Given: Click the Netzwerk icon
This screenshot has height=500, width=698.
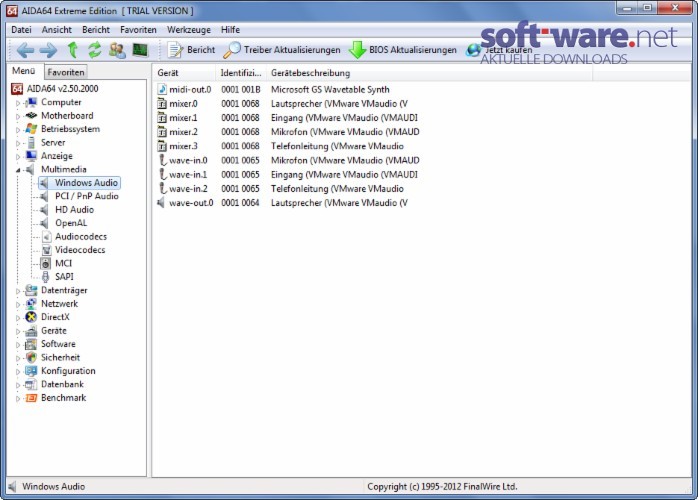Looking at the screenshot, I should click(x=31, y=304).
